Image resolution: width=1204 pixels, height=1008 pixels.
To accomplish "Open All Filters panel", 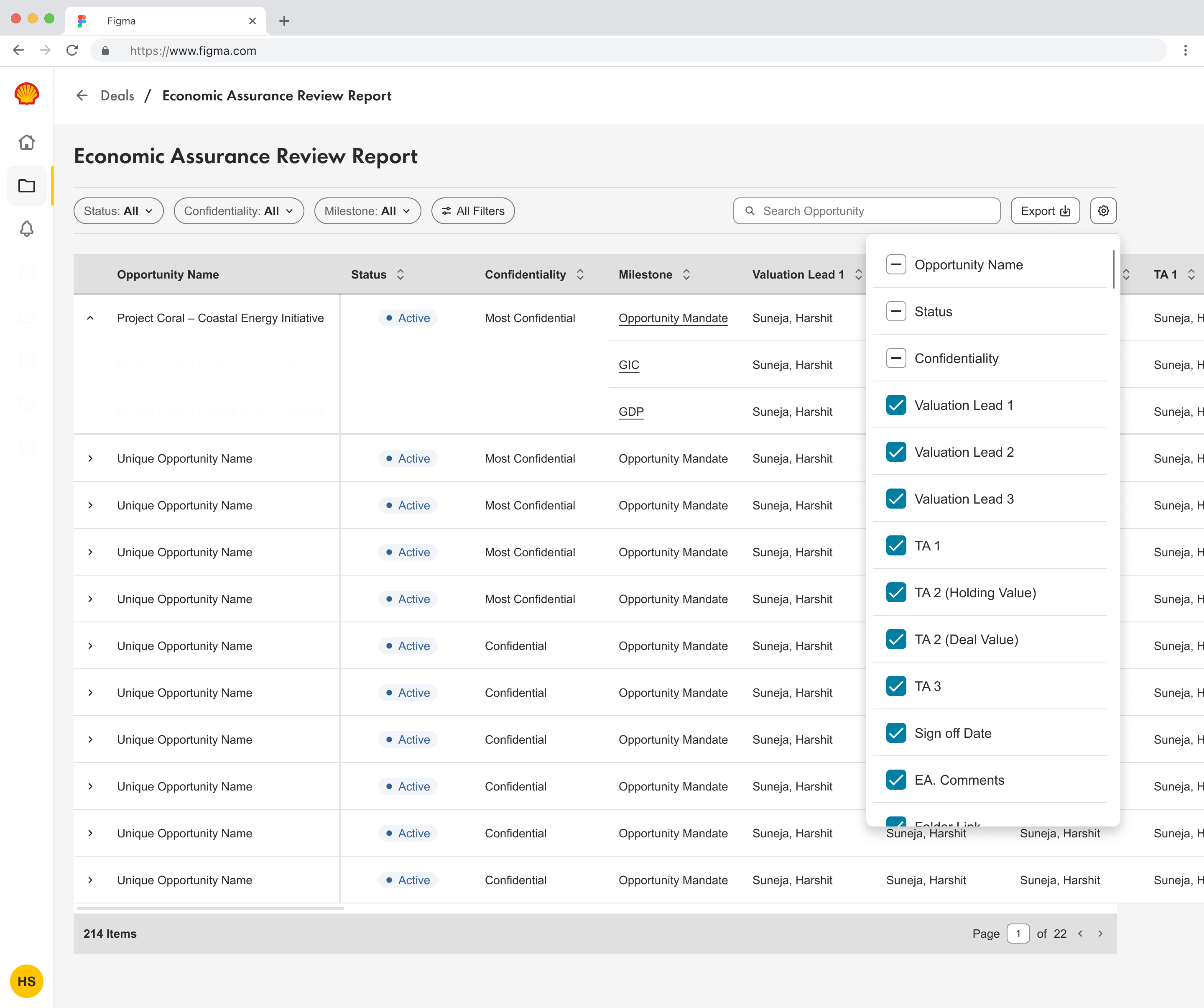I will click(473, 211).
